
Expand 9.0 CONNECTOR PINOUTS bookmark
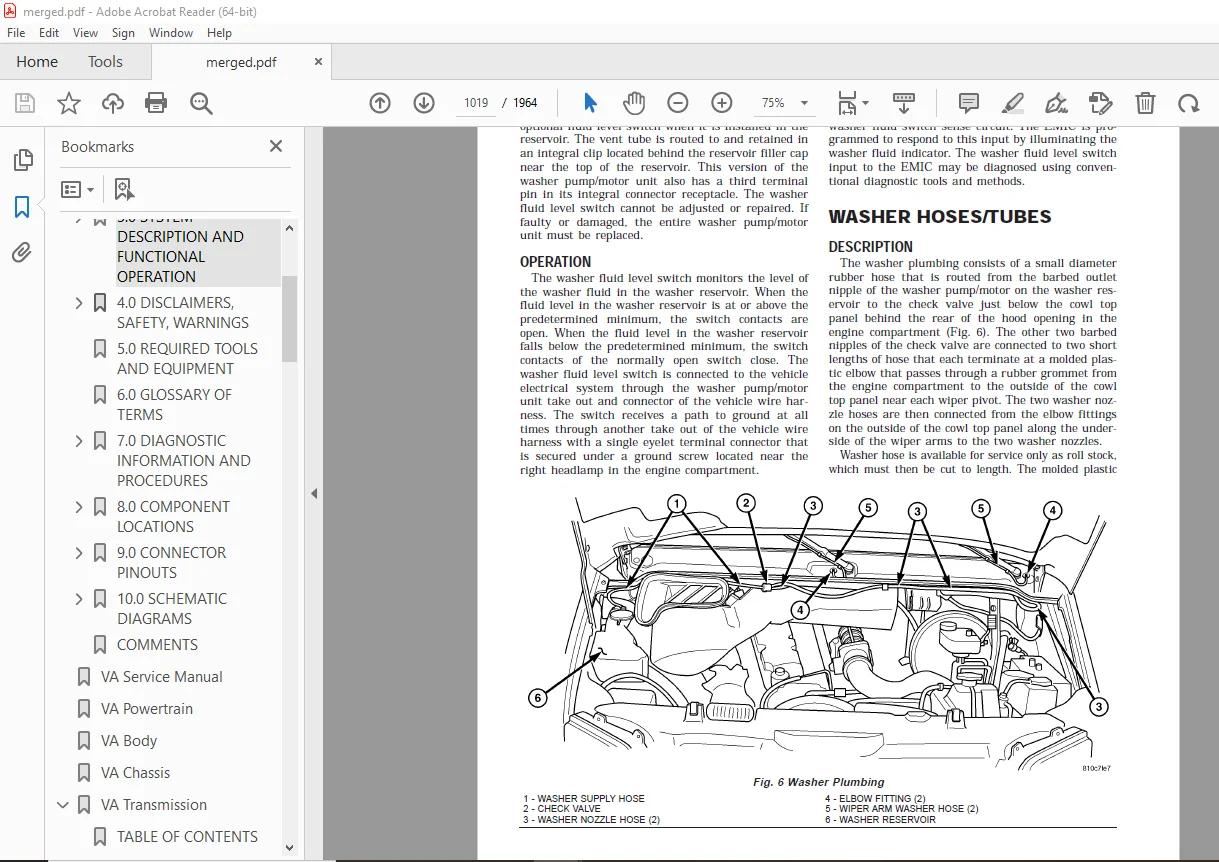79,553
